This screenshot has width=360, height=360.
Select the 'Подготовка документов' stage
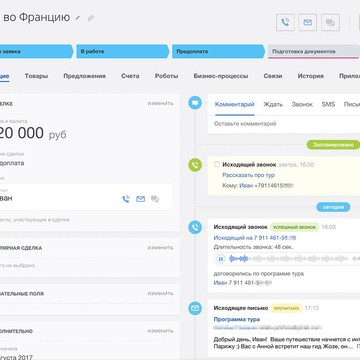313,52
